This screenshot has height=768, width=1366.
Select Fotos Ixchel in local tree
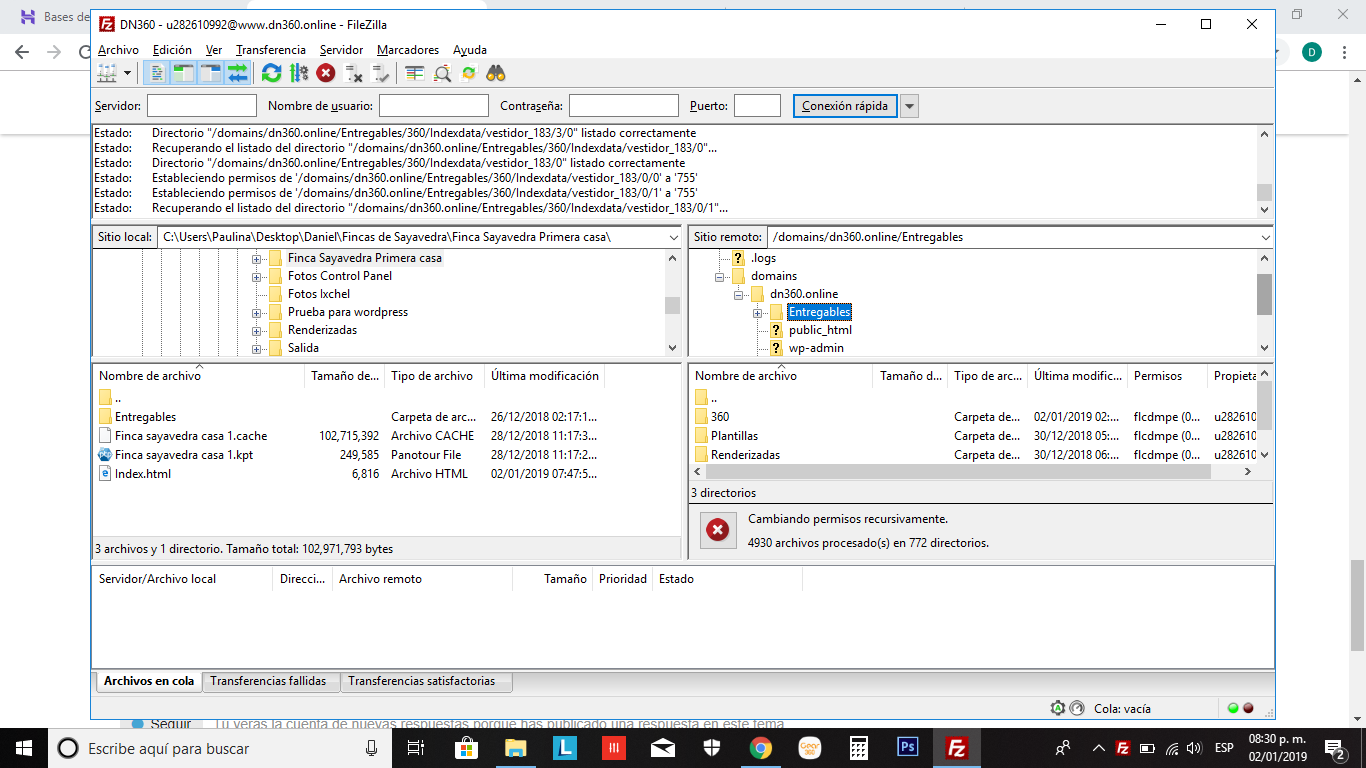(319, 294)
